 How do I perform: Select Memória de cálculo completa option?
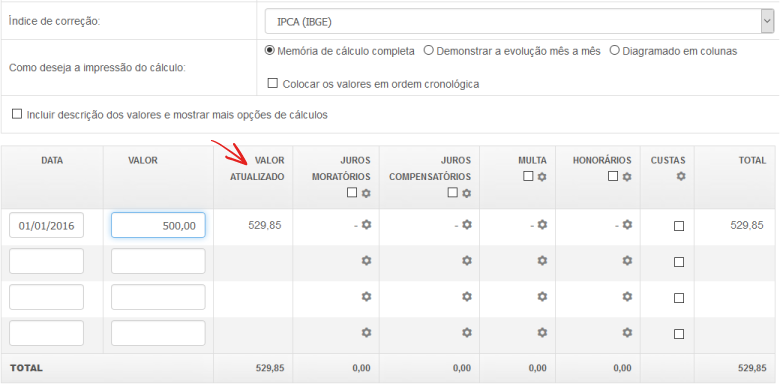[270, 50]
